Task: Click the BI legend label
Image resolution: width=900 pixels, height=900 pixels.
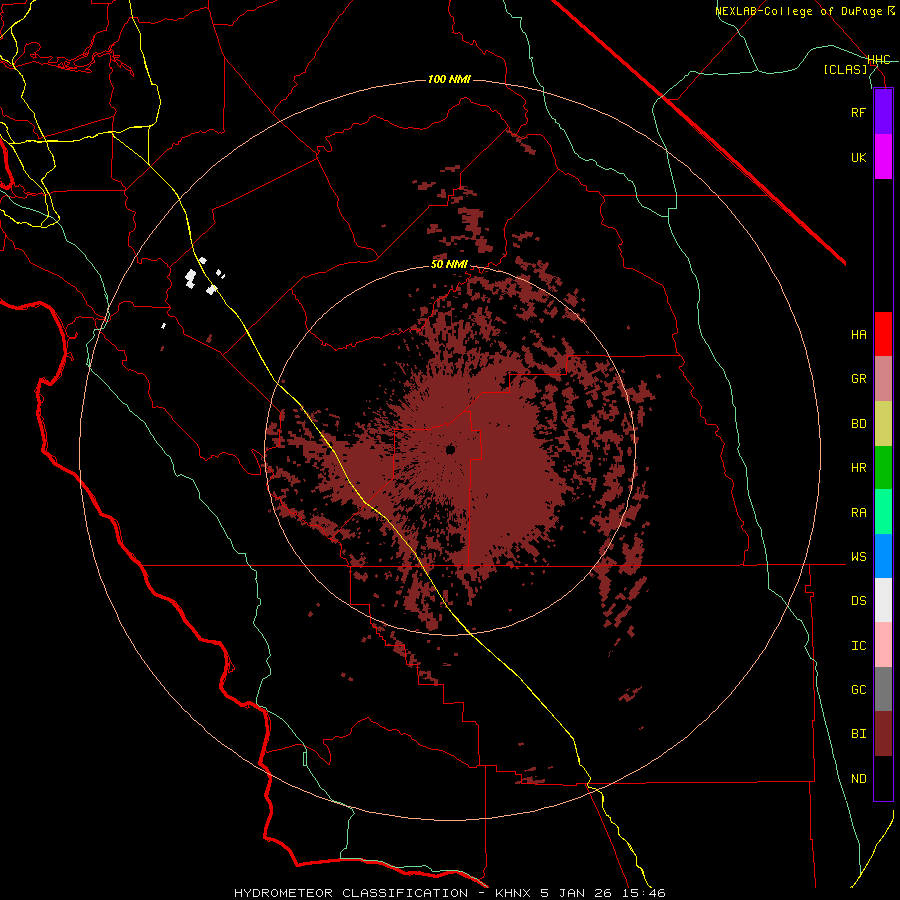Action: coord(858,734)
